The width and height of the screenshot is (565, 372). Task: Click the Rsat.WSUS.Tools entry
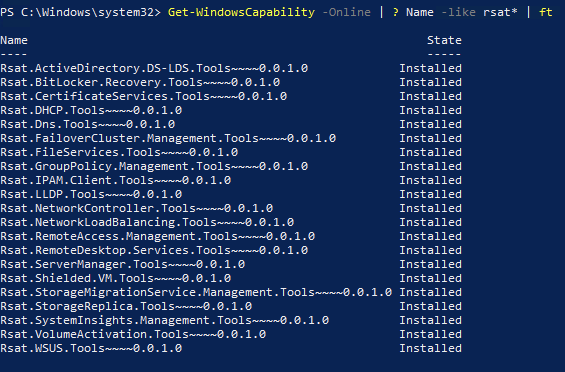91,348
